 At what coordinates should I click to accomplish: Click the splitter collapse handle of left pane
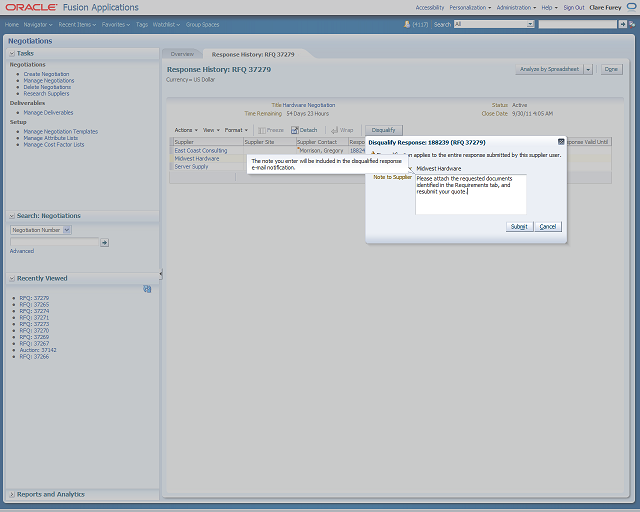coord(161,274)
